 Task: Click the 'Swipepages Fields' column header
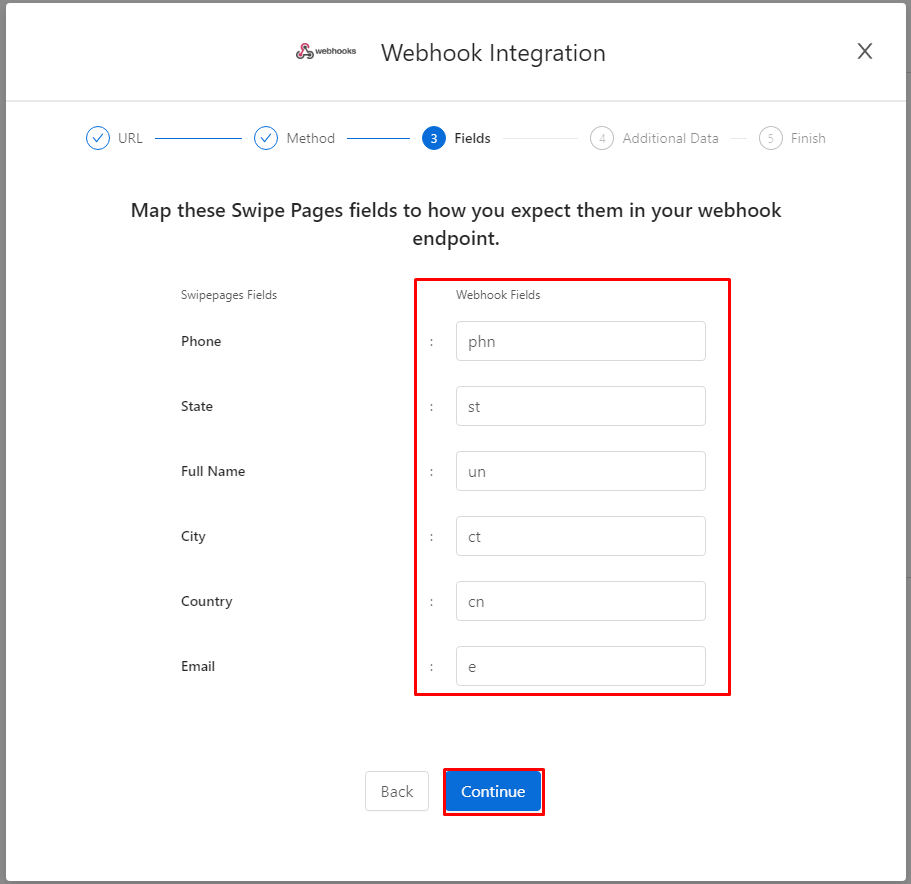(229, 295)
